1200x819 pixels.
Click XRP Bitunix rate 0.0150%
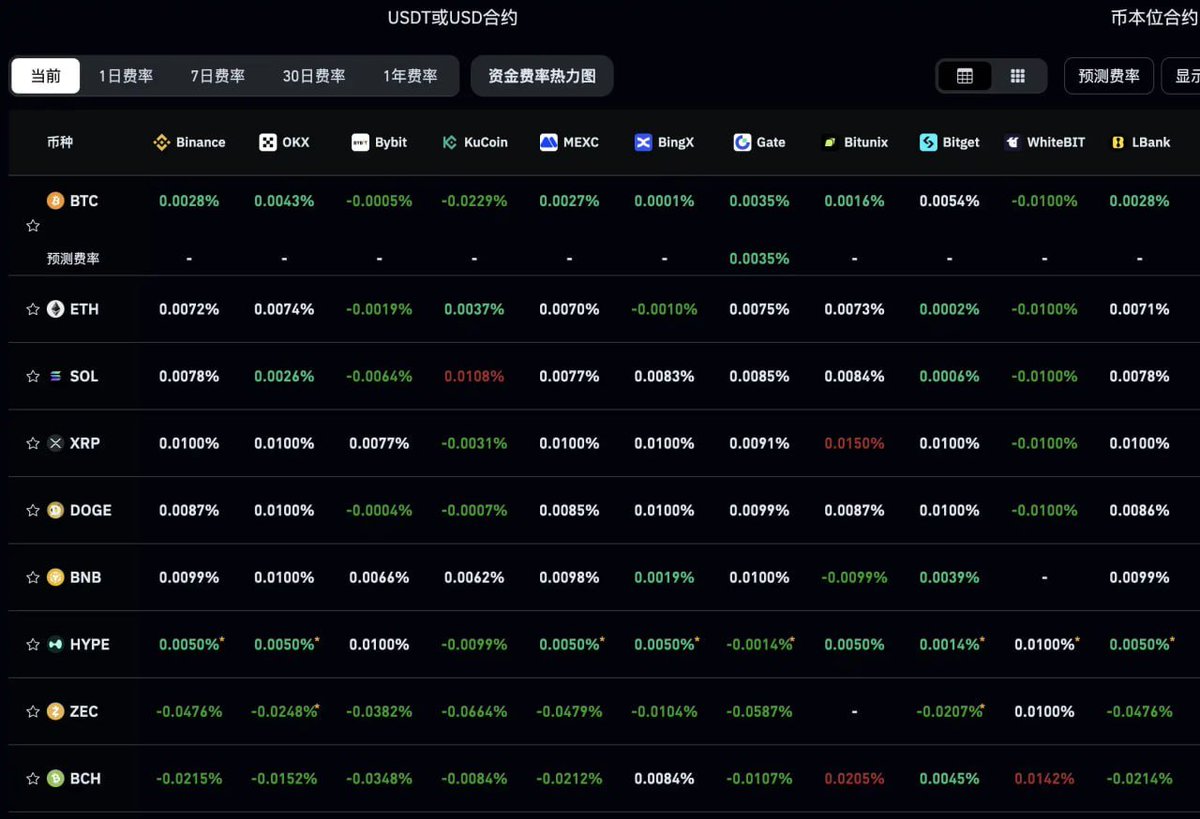click(x=854, y=443)
